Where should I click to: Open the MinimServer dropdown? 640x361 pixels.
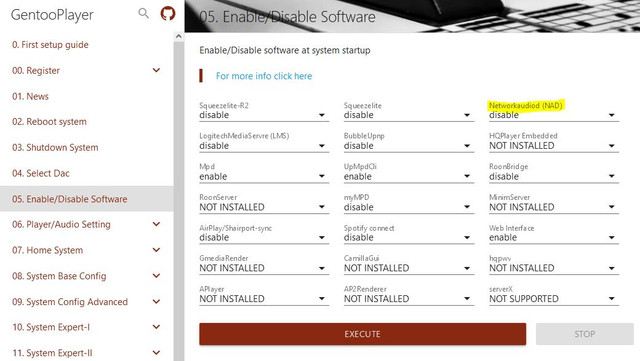click(x=554, y=207)
